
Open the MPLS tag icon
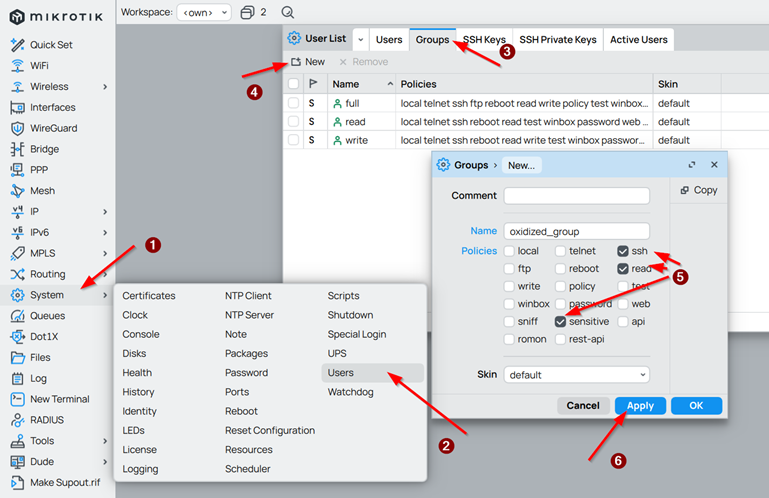click(x=18, y=253)
